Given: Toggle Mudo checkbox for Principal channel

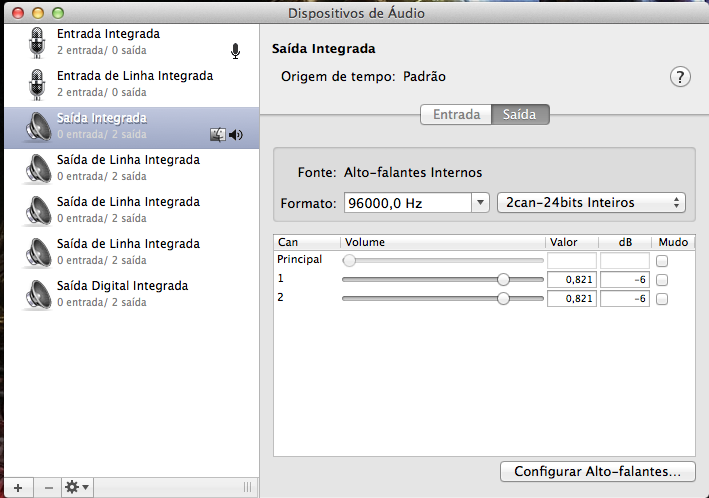Looking at the screenshot, I should (661, 261).
